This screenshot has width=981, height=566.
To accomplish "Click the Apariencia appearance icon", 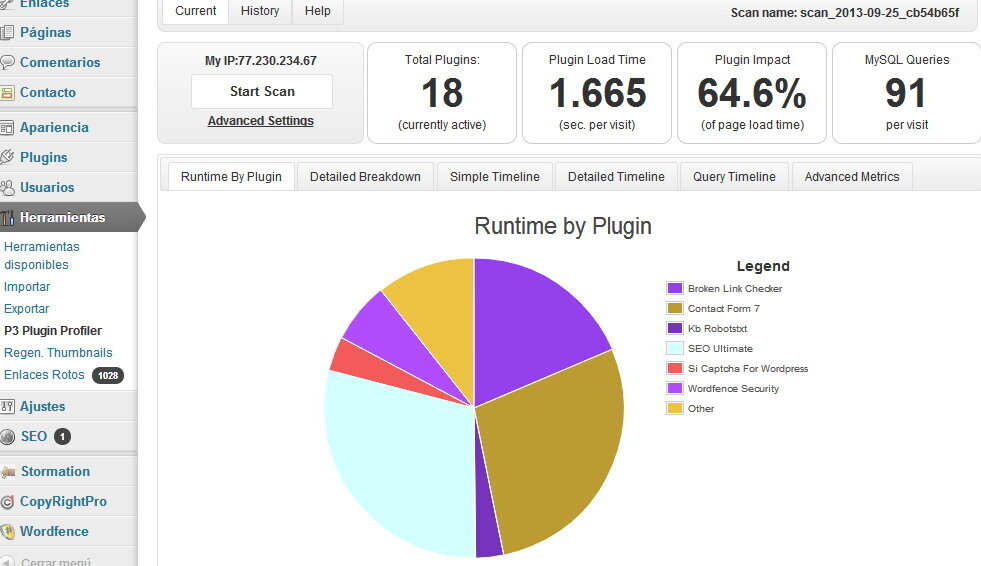I will tap(7, 128).
